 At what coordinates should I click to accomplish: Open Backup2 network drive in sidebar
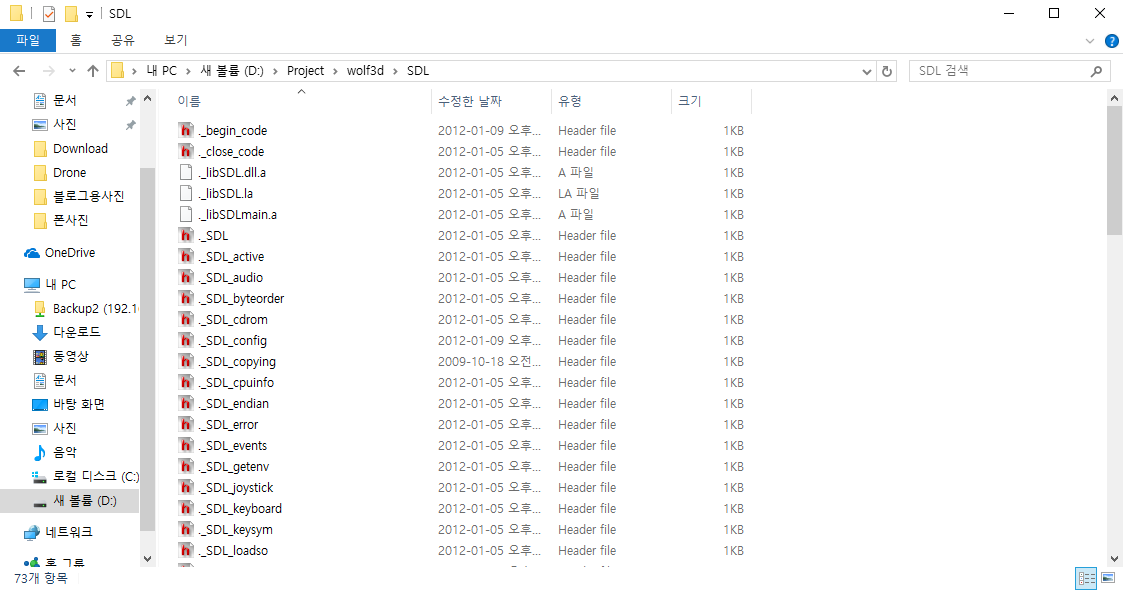pyautogui.click(x=95, y=309)
